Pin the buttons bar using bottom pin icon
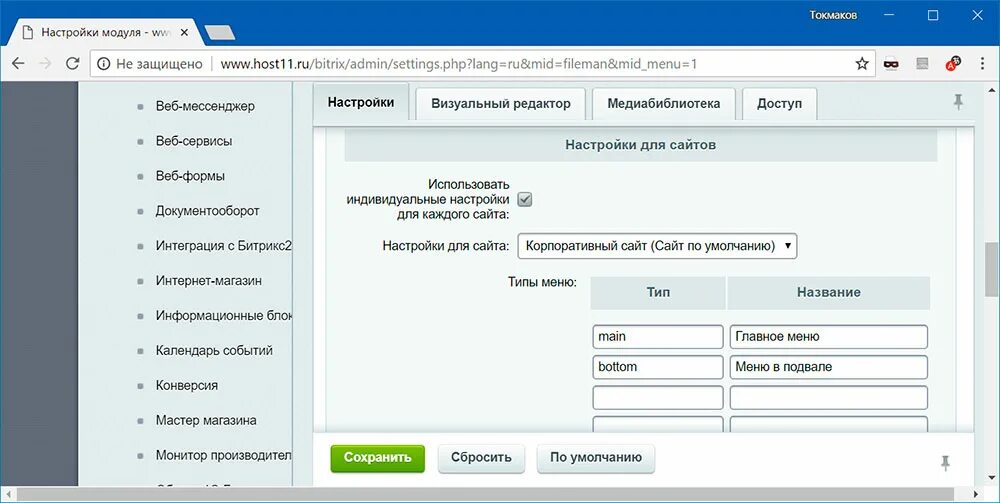This screenshot has width=1000, height=503. (x=945, y=463)
